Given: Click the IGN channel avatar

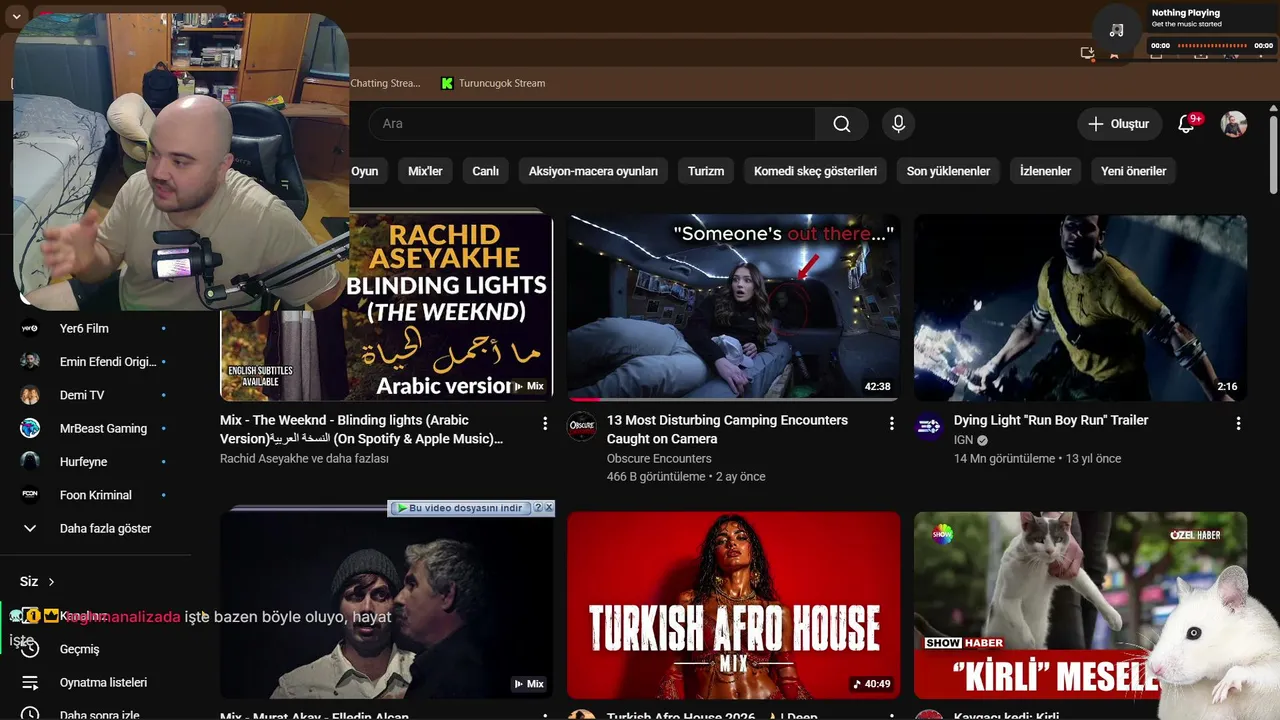Looking at the screenshot, I should pos(929,426).
